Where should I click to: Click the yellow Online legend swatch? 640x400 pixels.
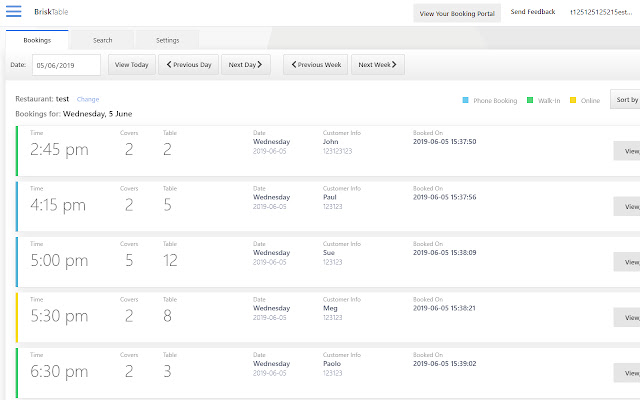click(x=573, y=100)
